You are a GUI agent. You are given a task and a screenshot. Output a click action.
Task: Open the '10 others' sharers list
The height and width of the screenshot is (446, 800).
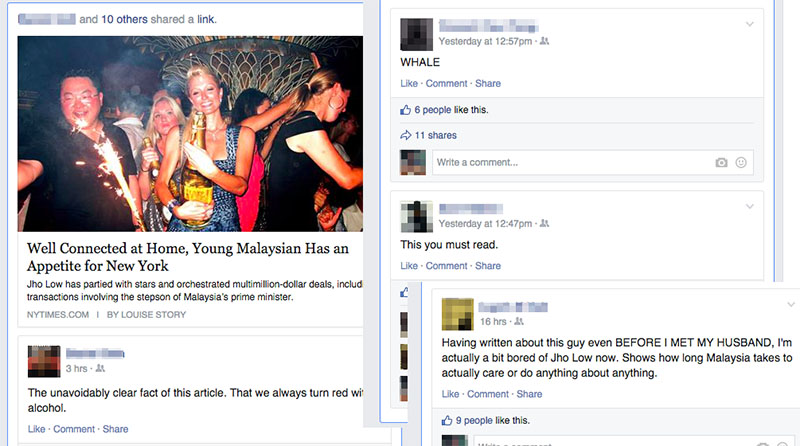124,19
